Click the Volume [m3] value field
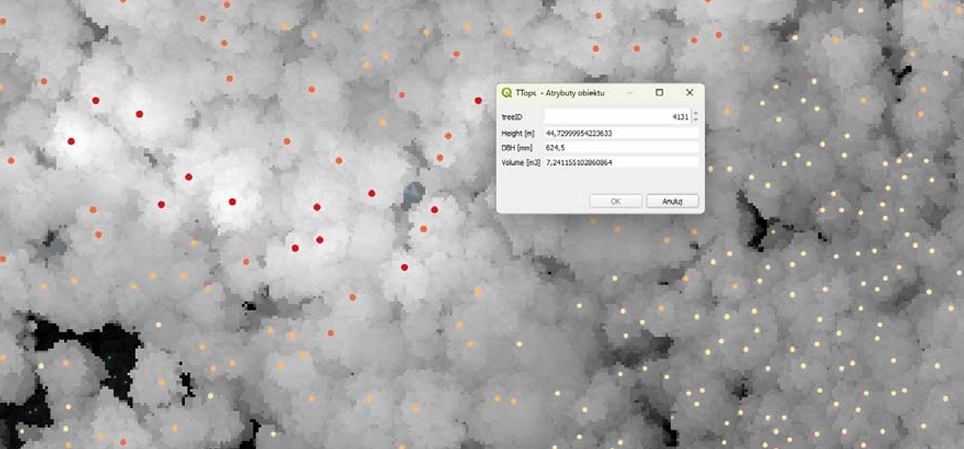Image resolution: width=964 pixels, height=449 pixels. point(620,162)
